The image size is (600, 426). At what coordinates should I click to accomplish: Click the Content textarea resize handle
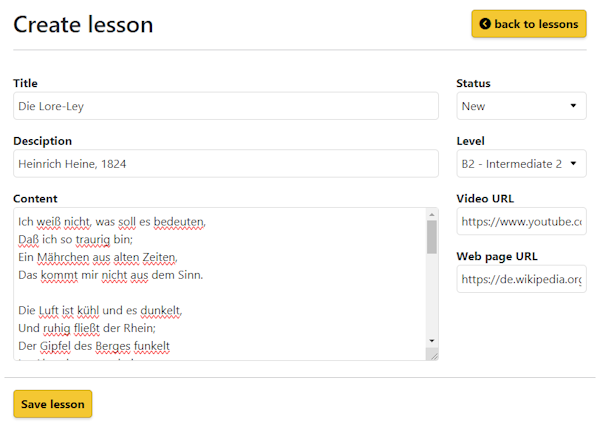[432, 354]
